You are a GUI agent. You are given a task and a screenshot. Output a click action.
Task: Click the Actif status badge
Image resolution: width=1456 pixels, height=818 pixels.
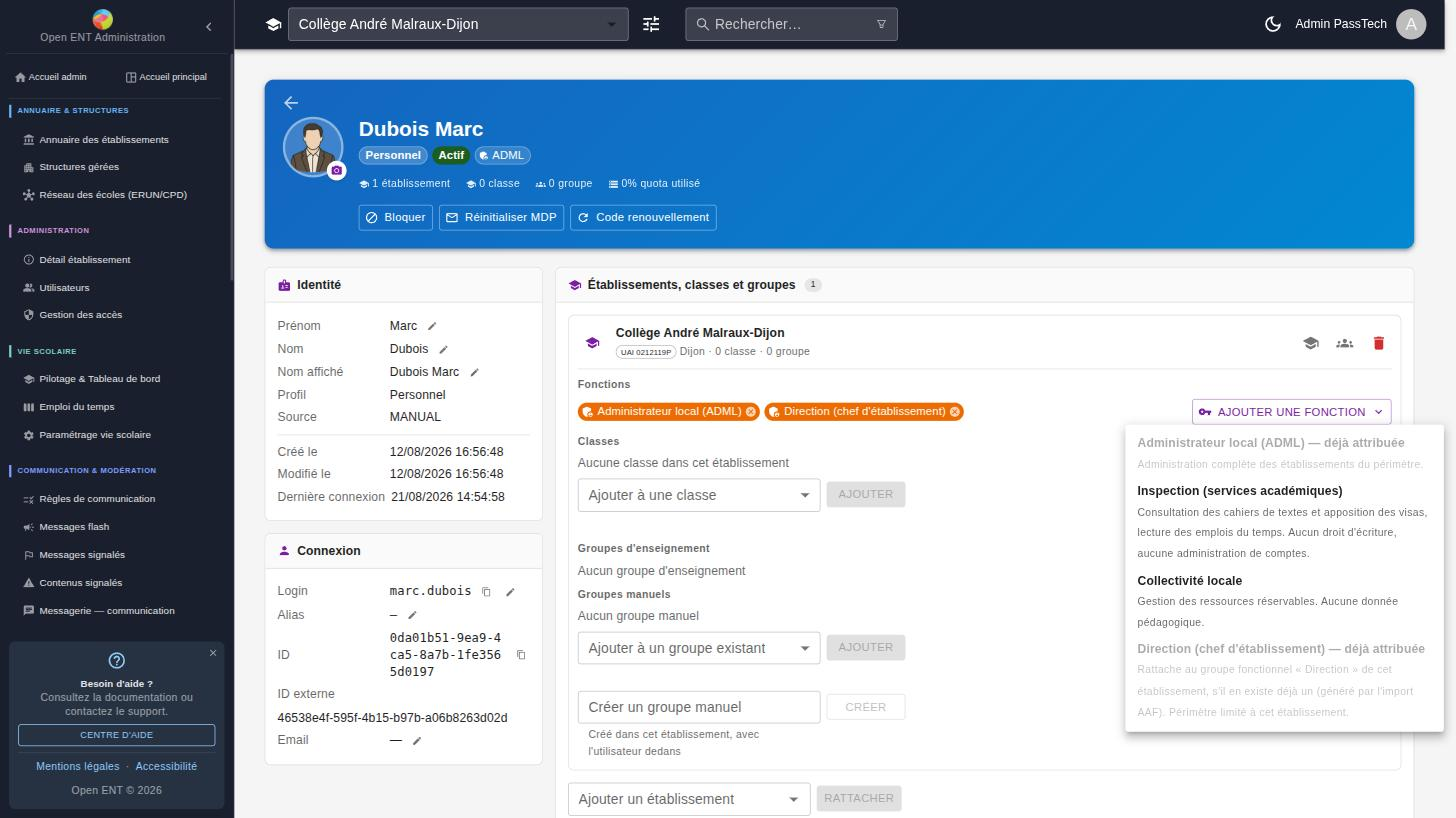coord(451,155)
